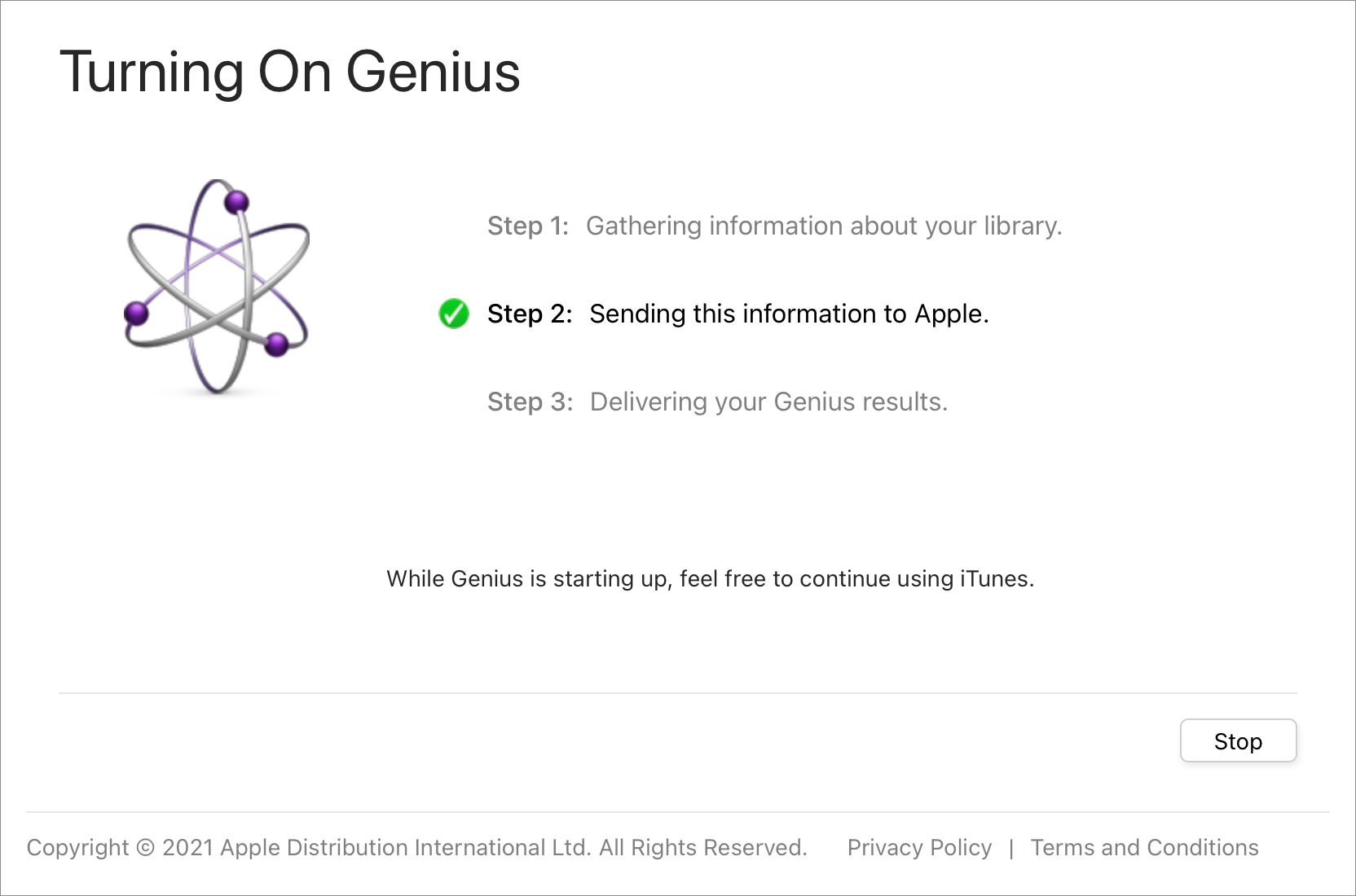Click 'Gathering information about your library' text
The height and width of the screenshot is (896, 1356).
click(x=824, y=226)
